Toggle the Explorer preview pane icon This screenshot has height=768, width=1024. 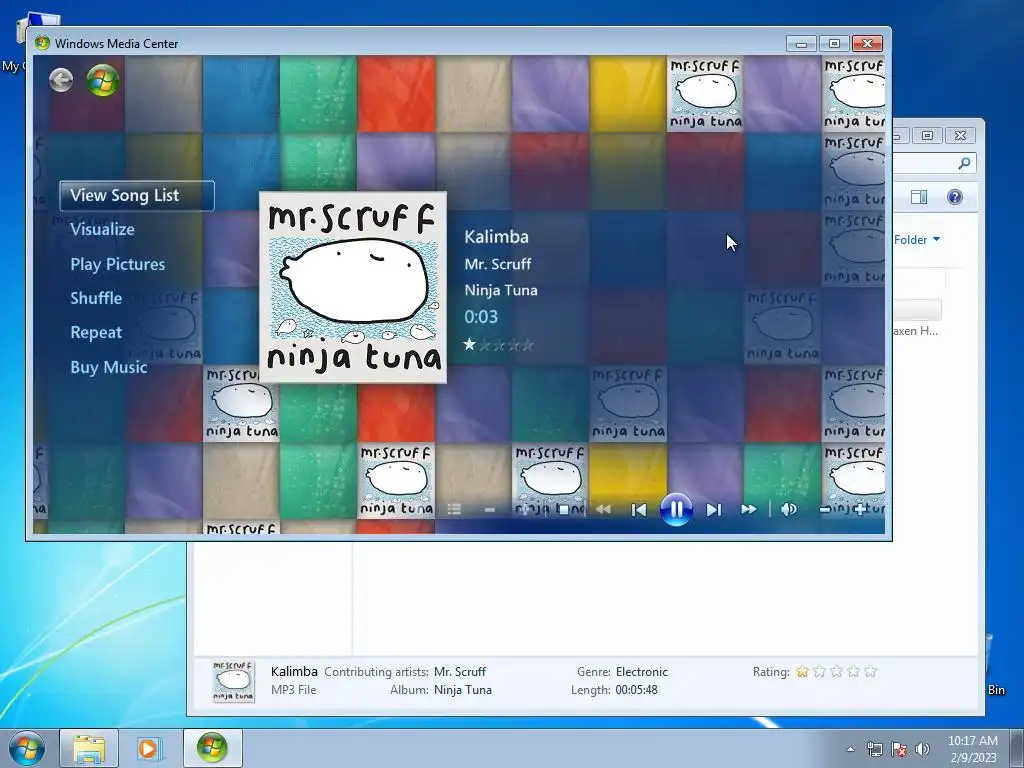919,197
